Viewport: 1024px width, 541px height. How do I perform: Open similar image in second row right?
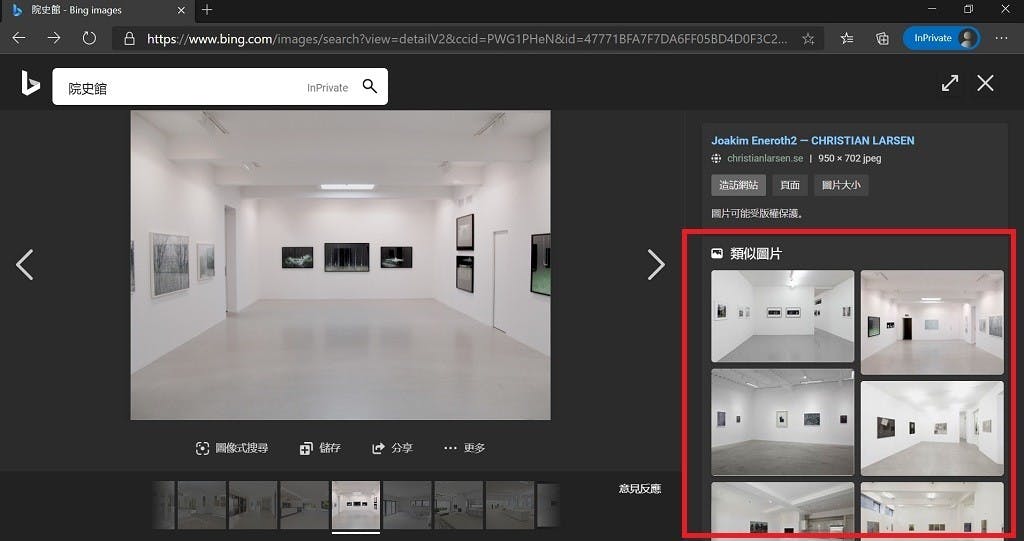point(932,429)
